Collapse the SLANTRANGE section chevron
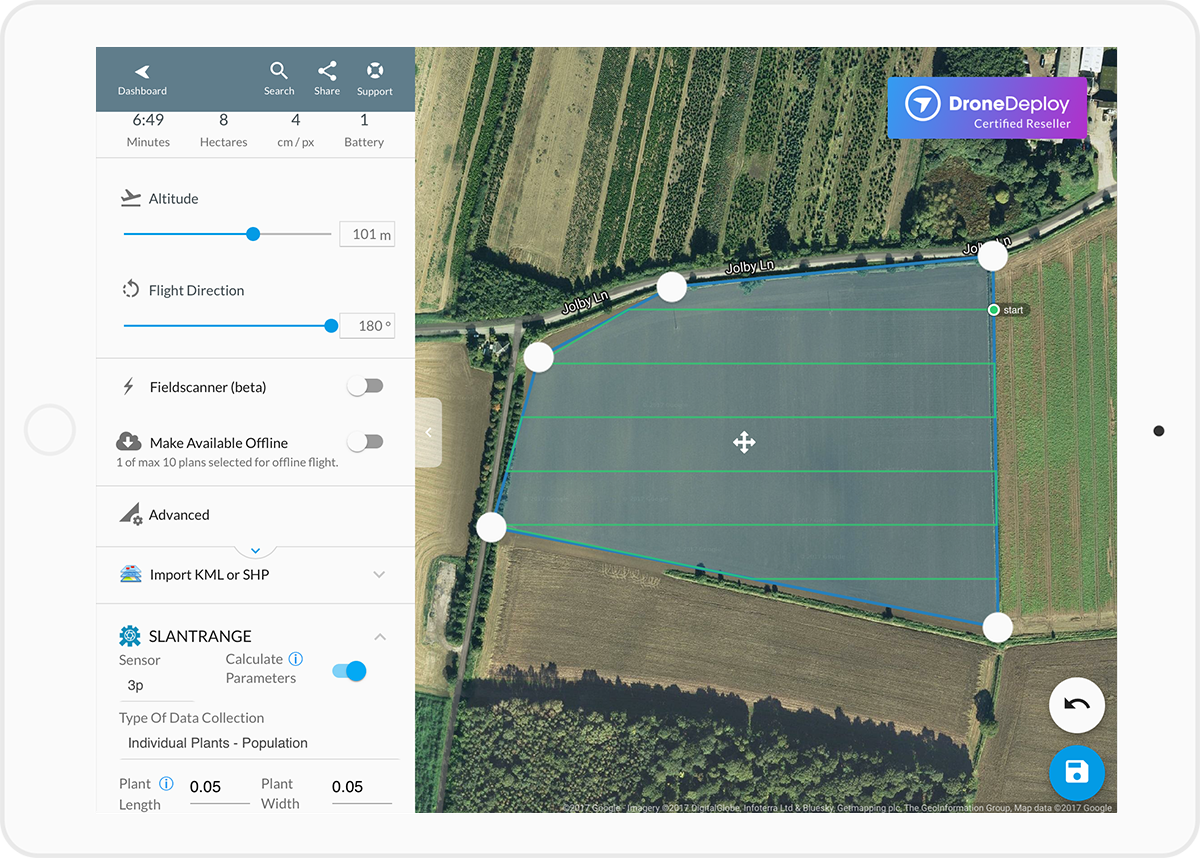 380,637
